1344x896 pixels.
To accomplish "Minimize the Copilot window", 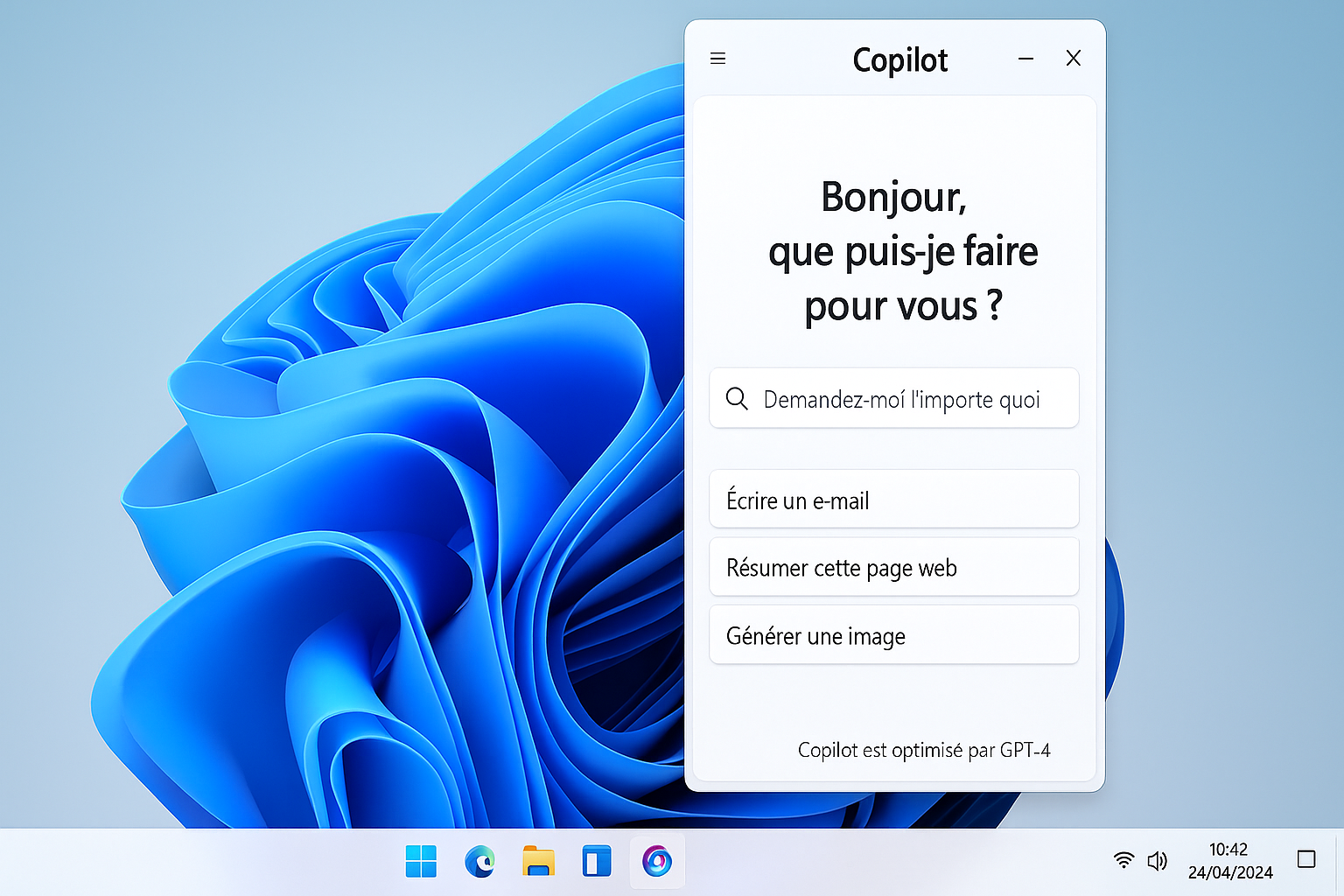I will click(1025, 59).
